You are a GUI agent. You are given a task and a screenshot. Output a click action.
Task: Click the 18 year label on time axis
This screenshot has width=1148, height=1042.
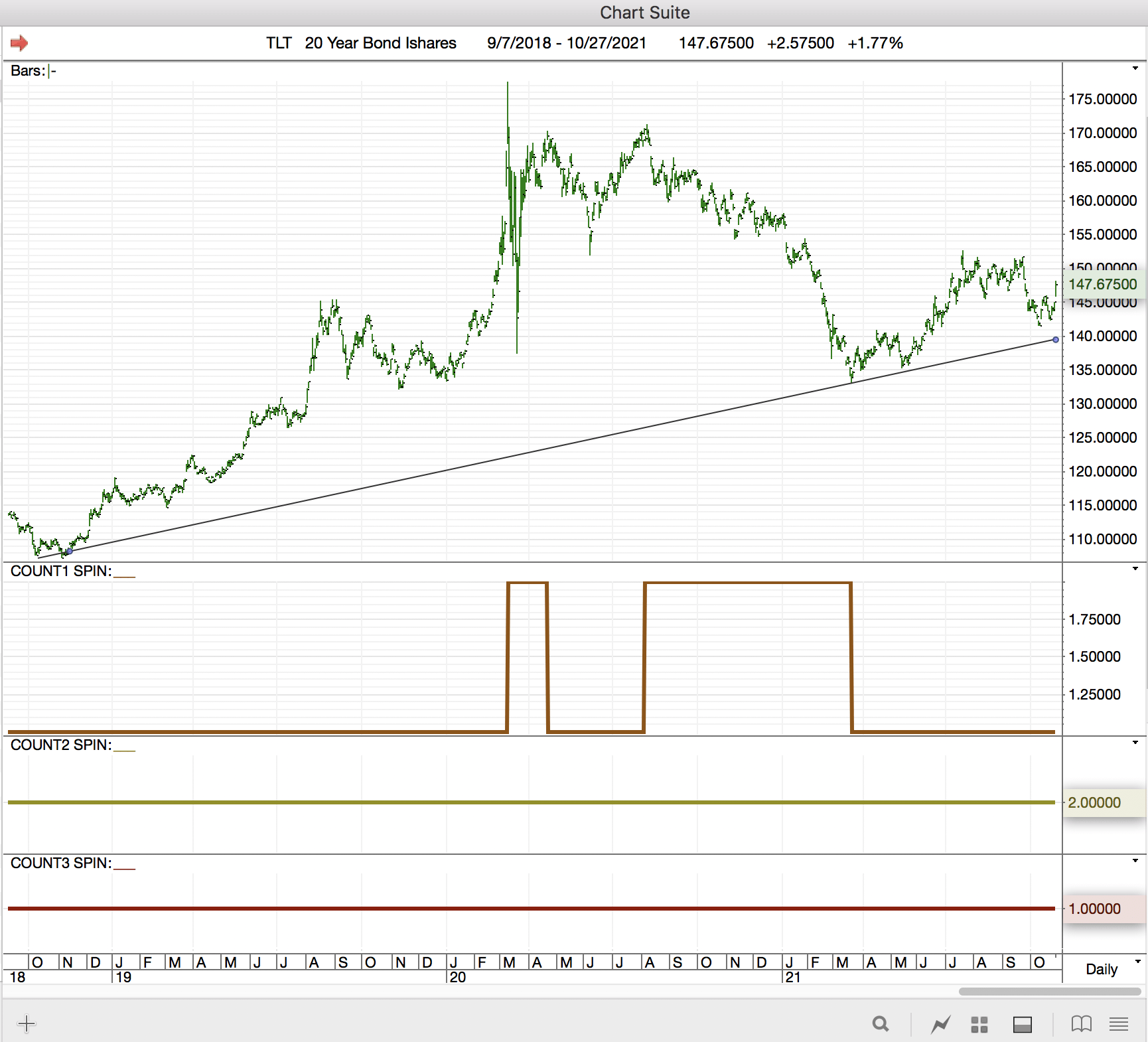17,977
